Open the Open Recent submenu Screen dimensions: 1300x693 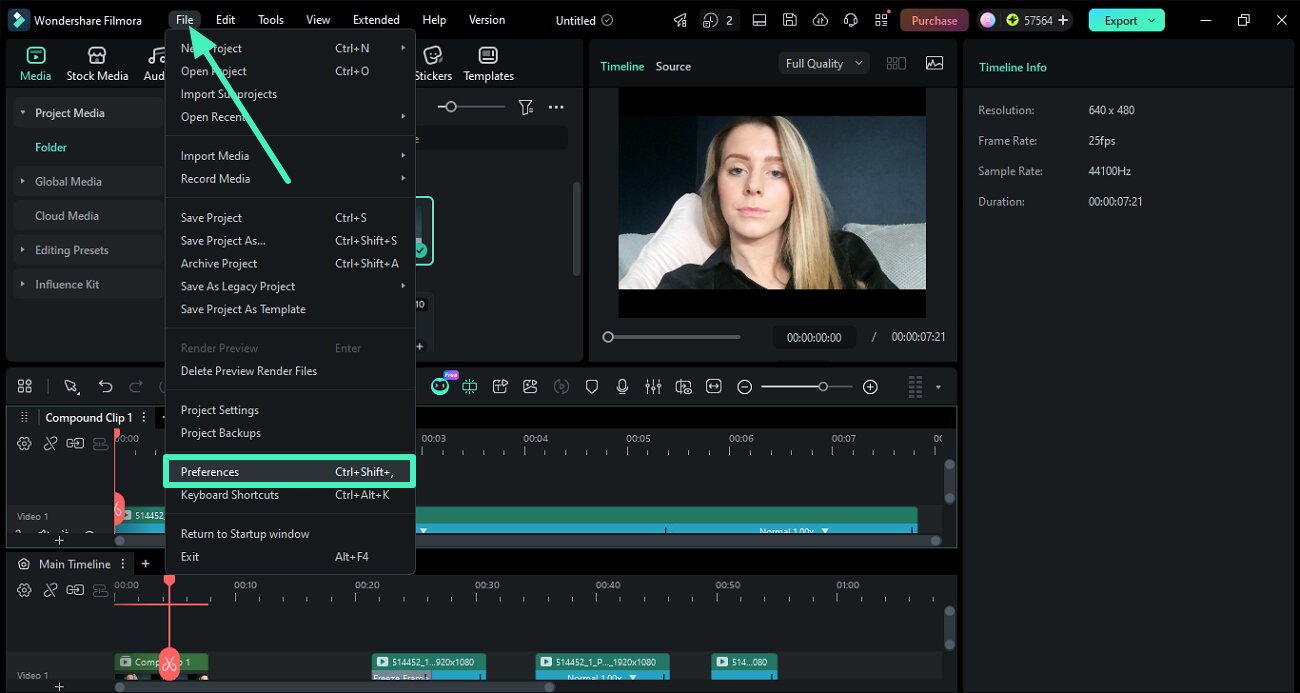pyautogui.click(x=290, y=117)
